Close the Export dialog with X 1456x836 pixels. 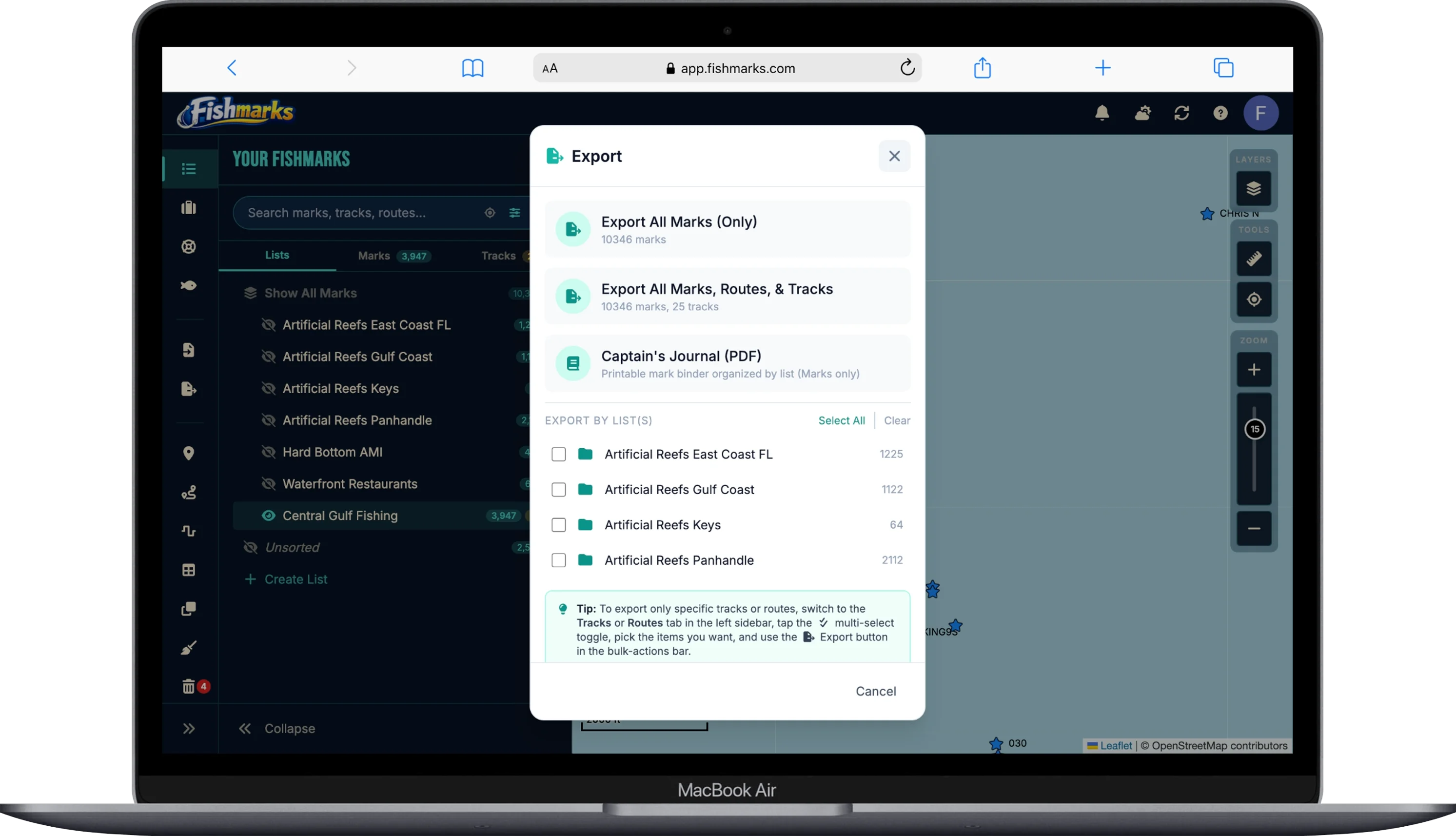894,156
